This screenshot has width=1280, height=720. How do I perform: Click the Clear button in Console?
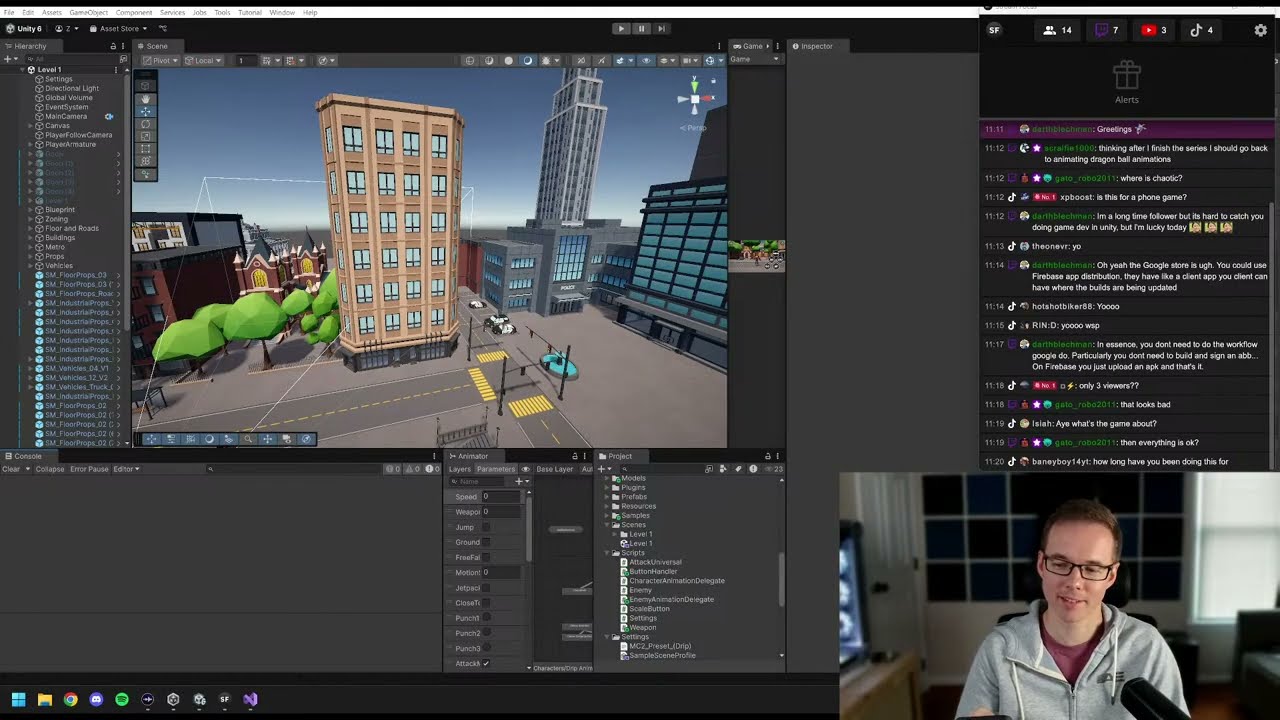click(11, 469)
